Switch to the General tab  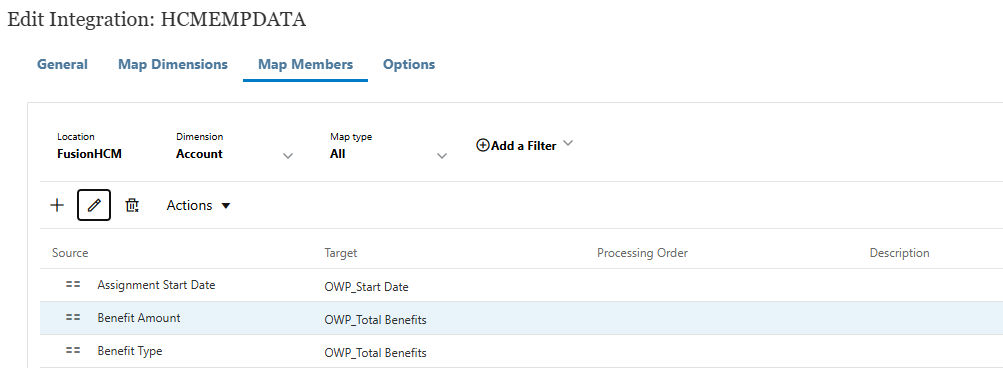[x=62, y=64]
